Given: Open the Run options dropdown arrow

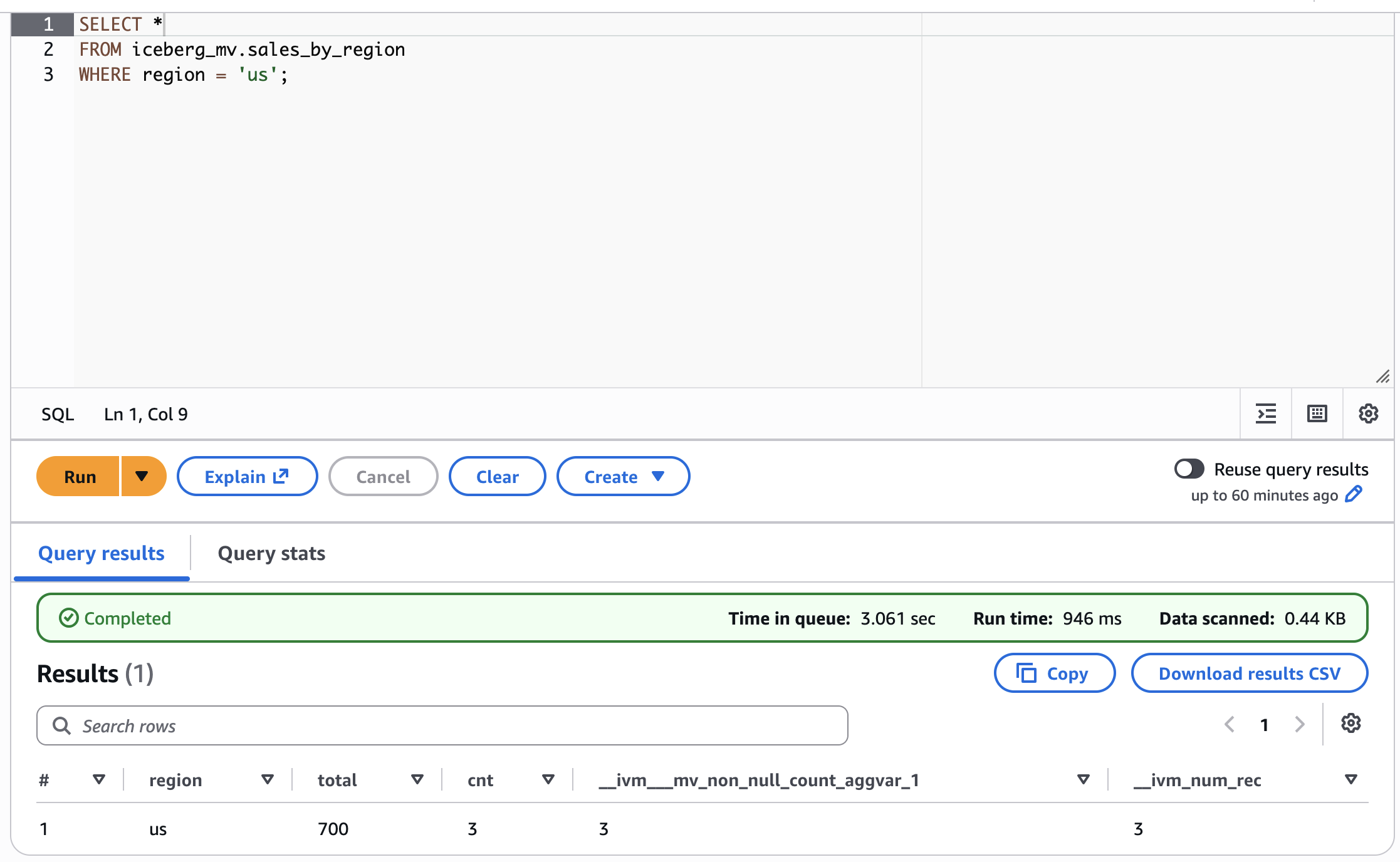Looking at the screenshot, I should [143, 476].
